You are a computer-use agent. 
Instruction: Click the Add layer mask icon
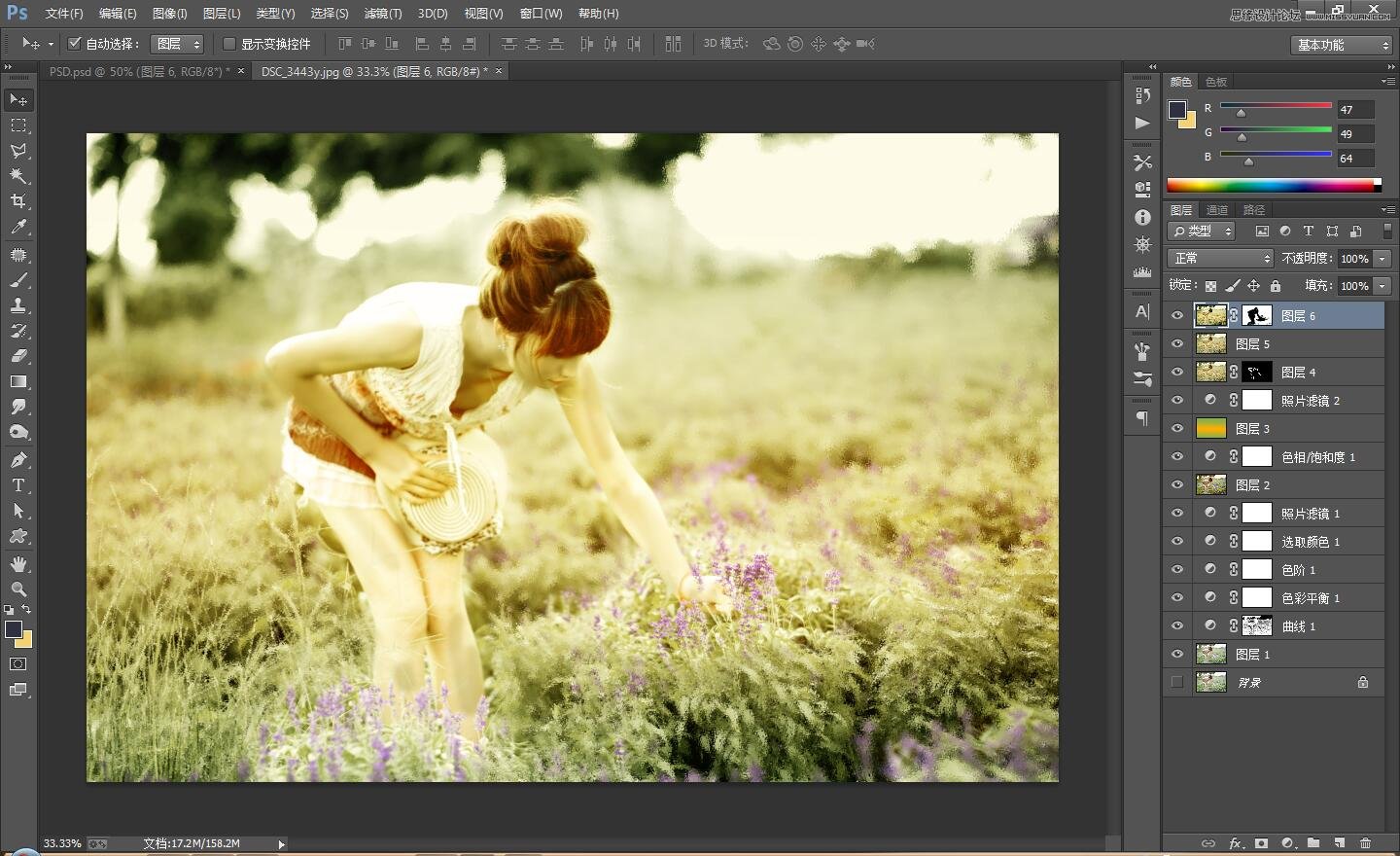[x=1261, y=843]
